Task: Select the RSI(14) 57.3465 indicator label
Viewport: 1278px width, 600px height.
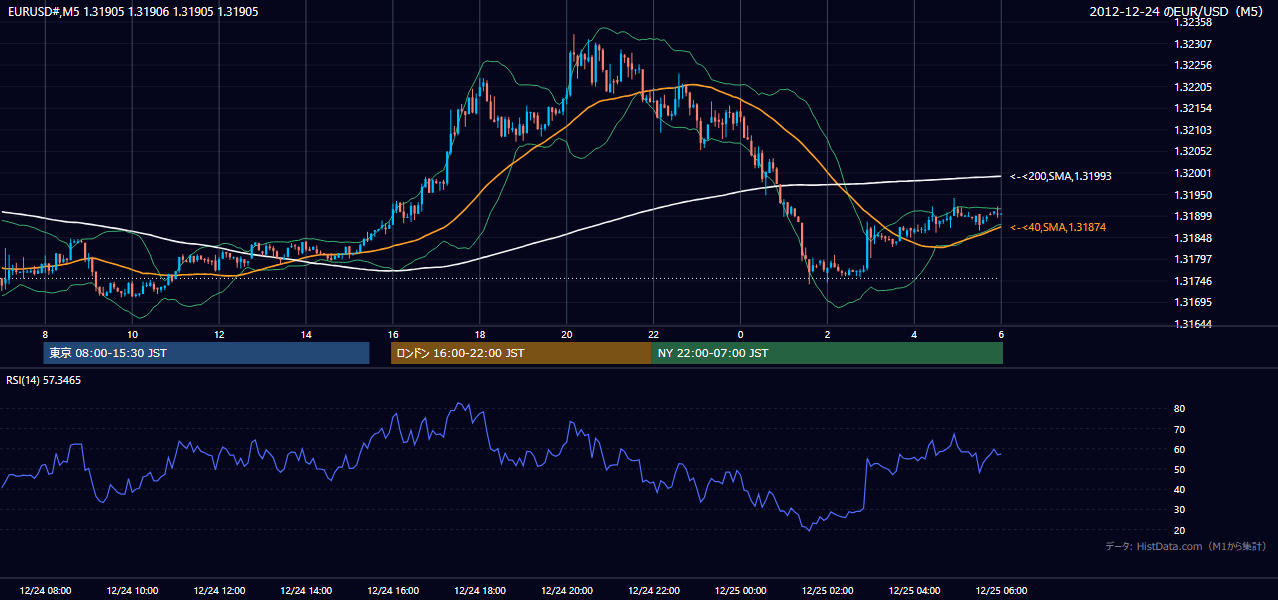Action: [44, 380]
